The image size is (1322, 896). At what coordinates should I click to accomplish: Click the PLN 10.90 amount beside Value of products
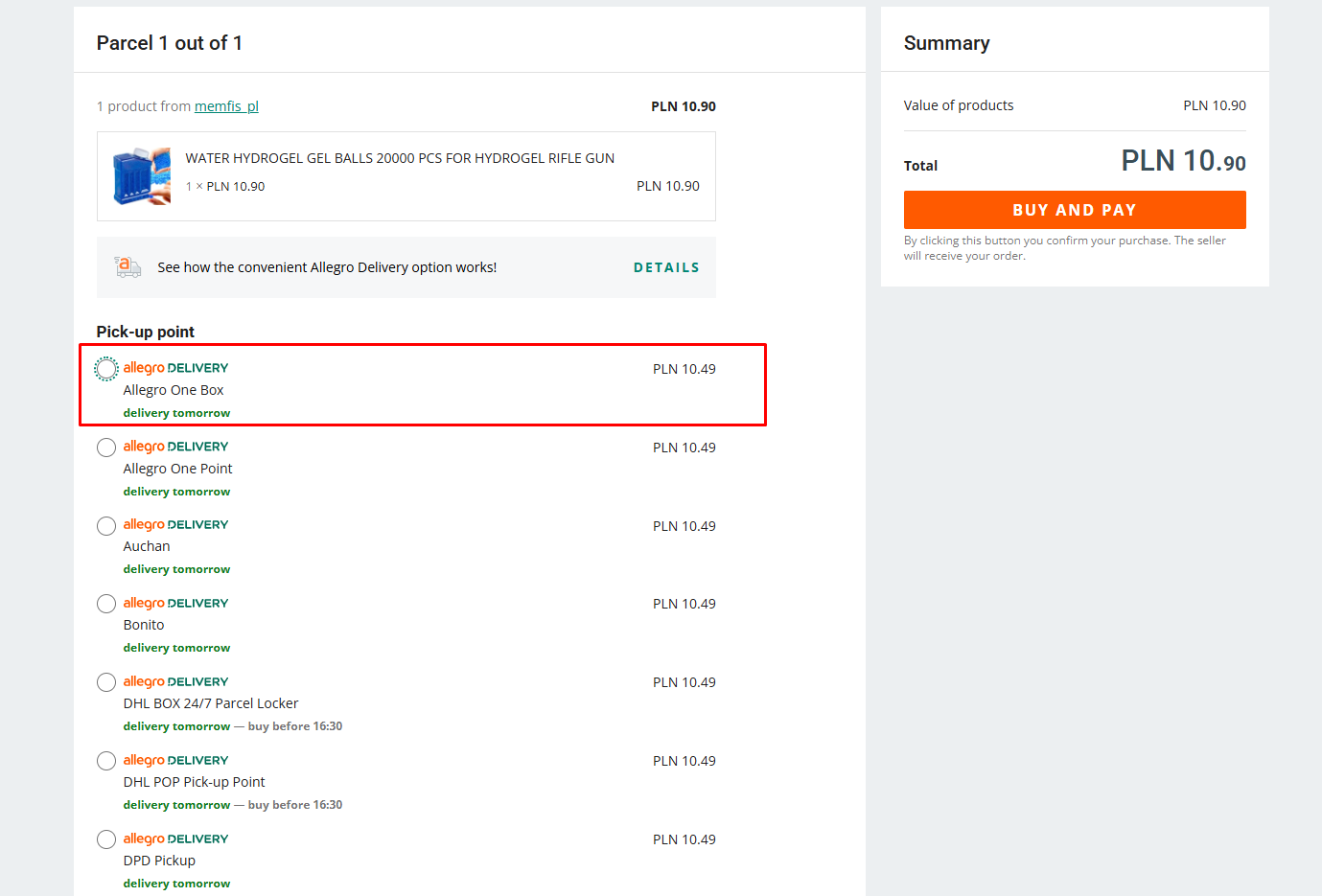tap(1215, 105)
